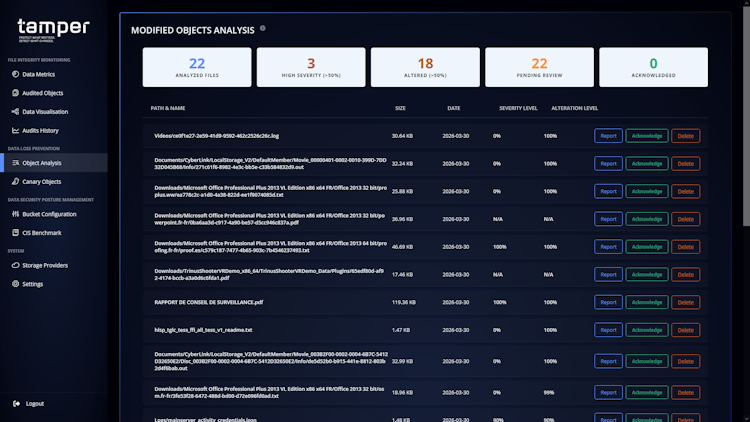Screen dimensions: 750x422
Task: Delete the Videos .log file row
Action: click(x=685, y=136)
